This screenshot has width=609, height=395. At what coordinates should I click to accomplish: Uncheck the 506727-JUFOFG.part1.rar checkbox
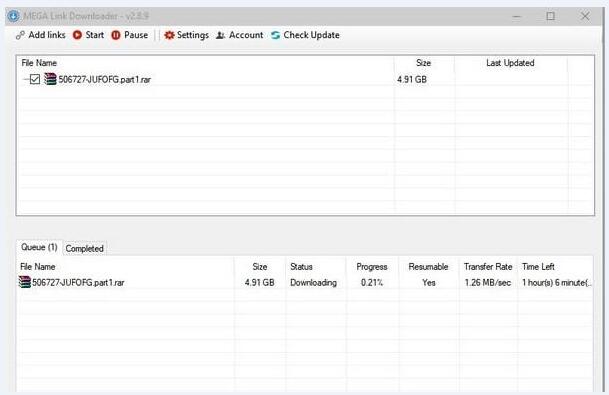click(x=35, y=79)
